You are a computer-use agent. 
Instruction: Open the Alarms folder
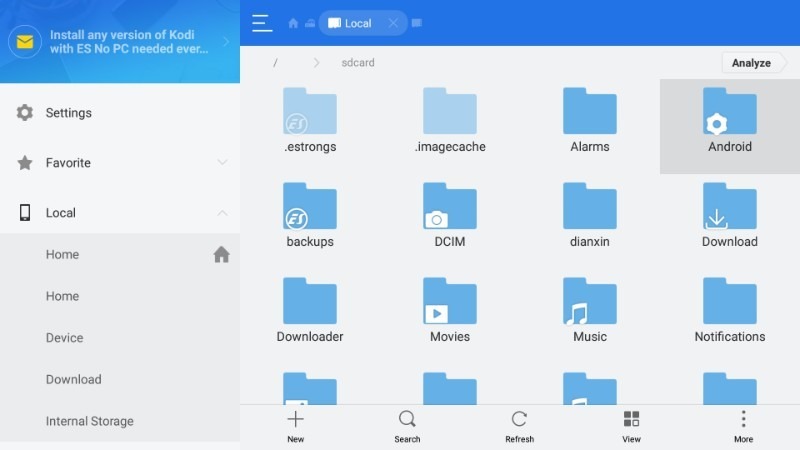click(x=590, y=121)
